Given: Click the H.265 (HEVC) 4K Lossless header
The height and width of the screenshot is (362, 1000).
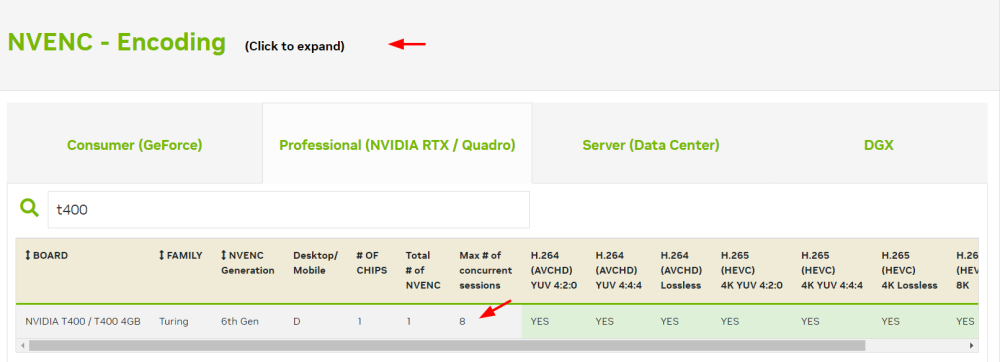Looking at the screenshot, I should tap(909, 270).
